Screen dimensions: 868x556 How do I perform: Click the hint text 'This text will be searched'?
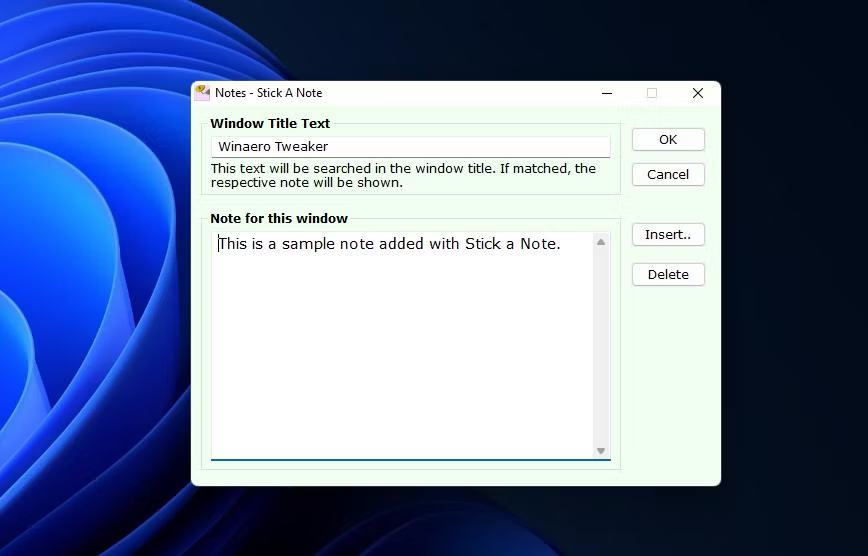(x=403, y=176)
